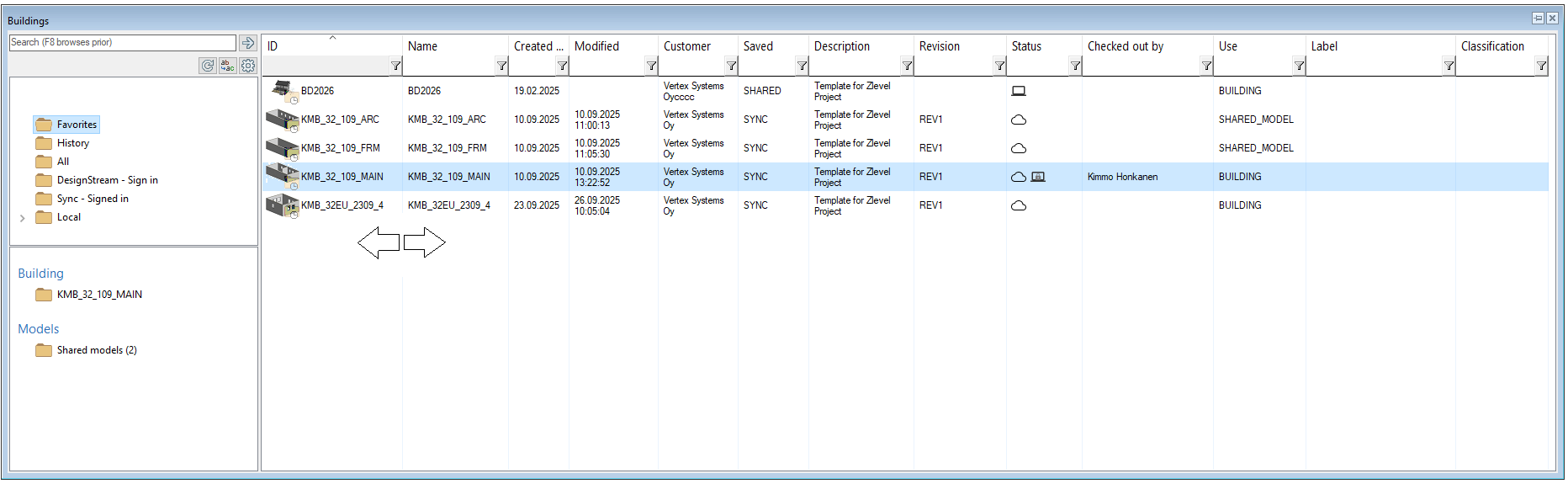Viewport: 1568px width, 484px height.
Task: Select the DesignStream - Sign in folder
Action: [107, 180]
